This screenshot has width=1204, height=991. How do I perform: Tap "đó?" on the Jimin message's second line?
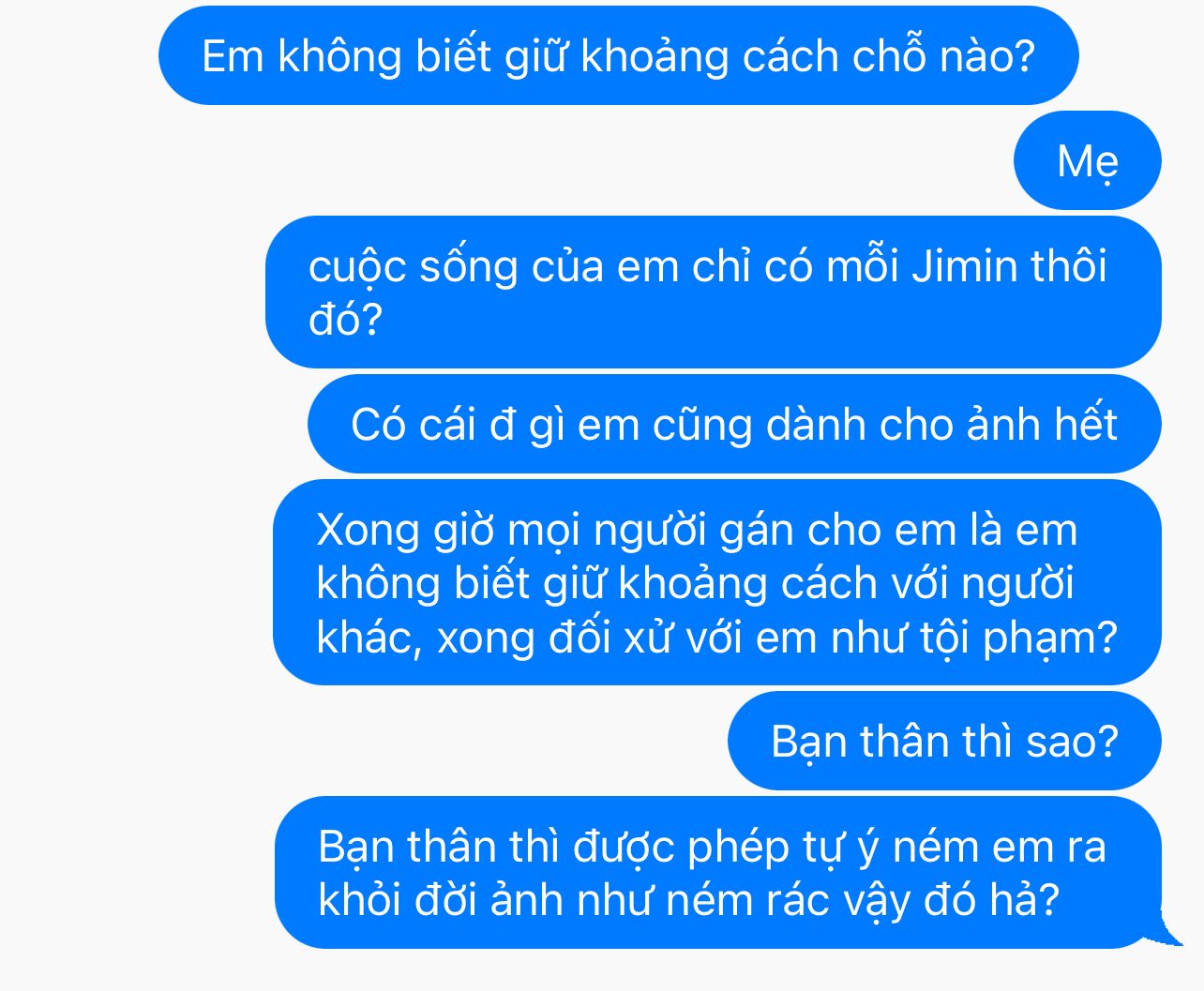(x=346, y=319)
